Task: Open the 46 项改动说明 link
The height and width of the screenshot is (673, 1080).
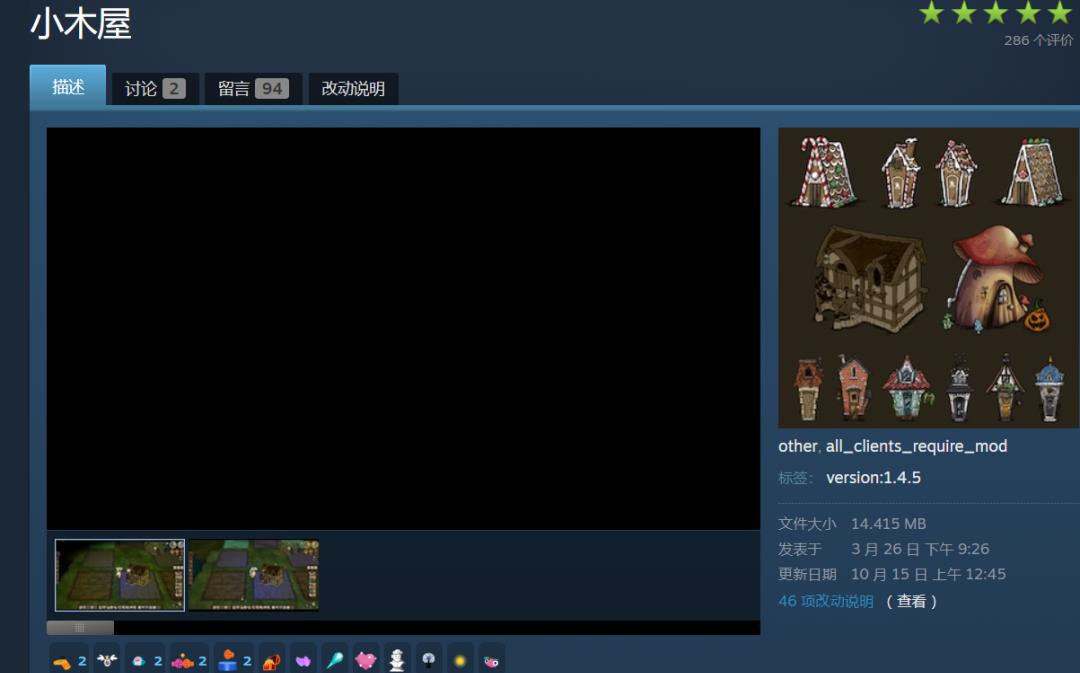Action: tap(826, 601)
